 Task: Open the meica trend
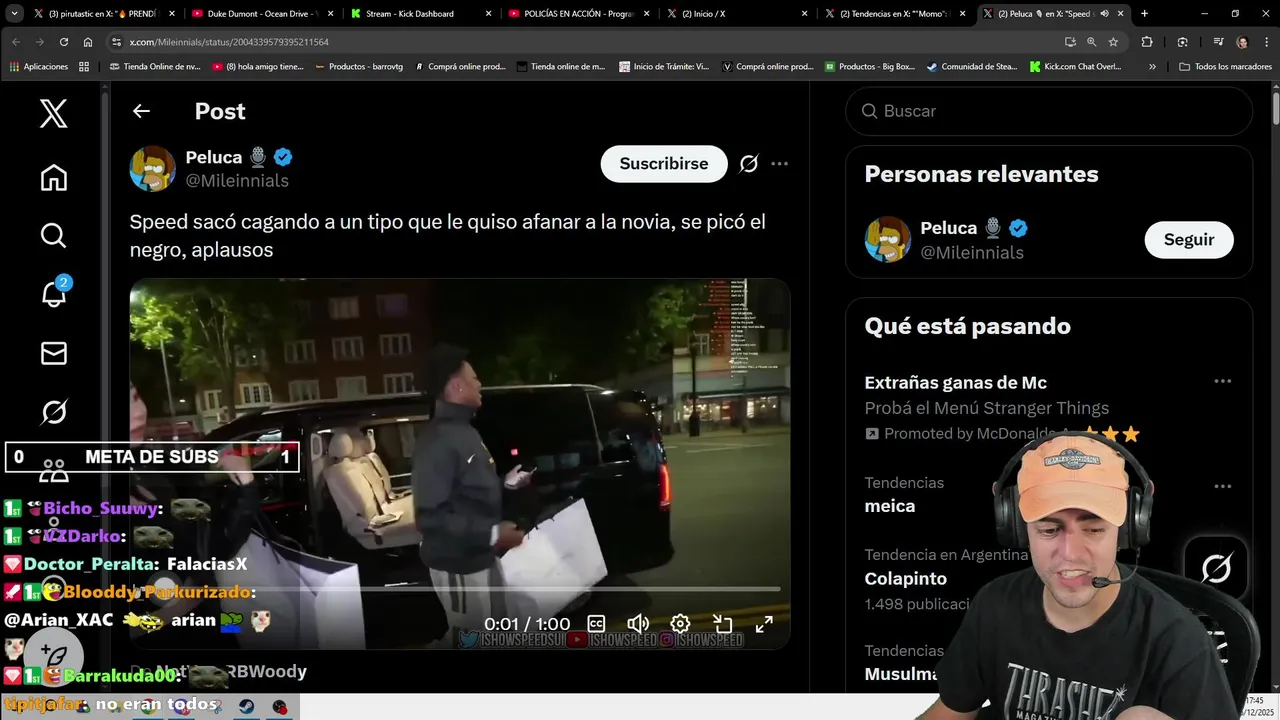[890, 506]
